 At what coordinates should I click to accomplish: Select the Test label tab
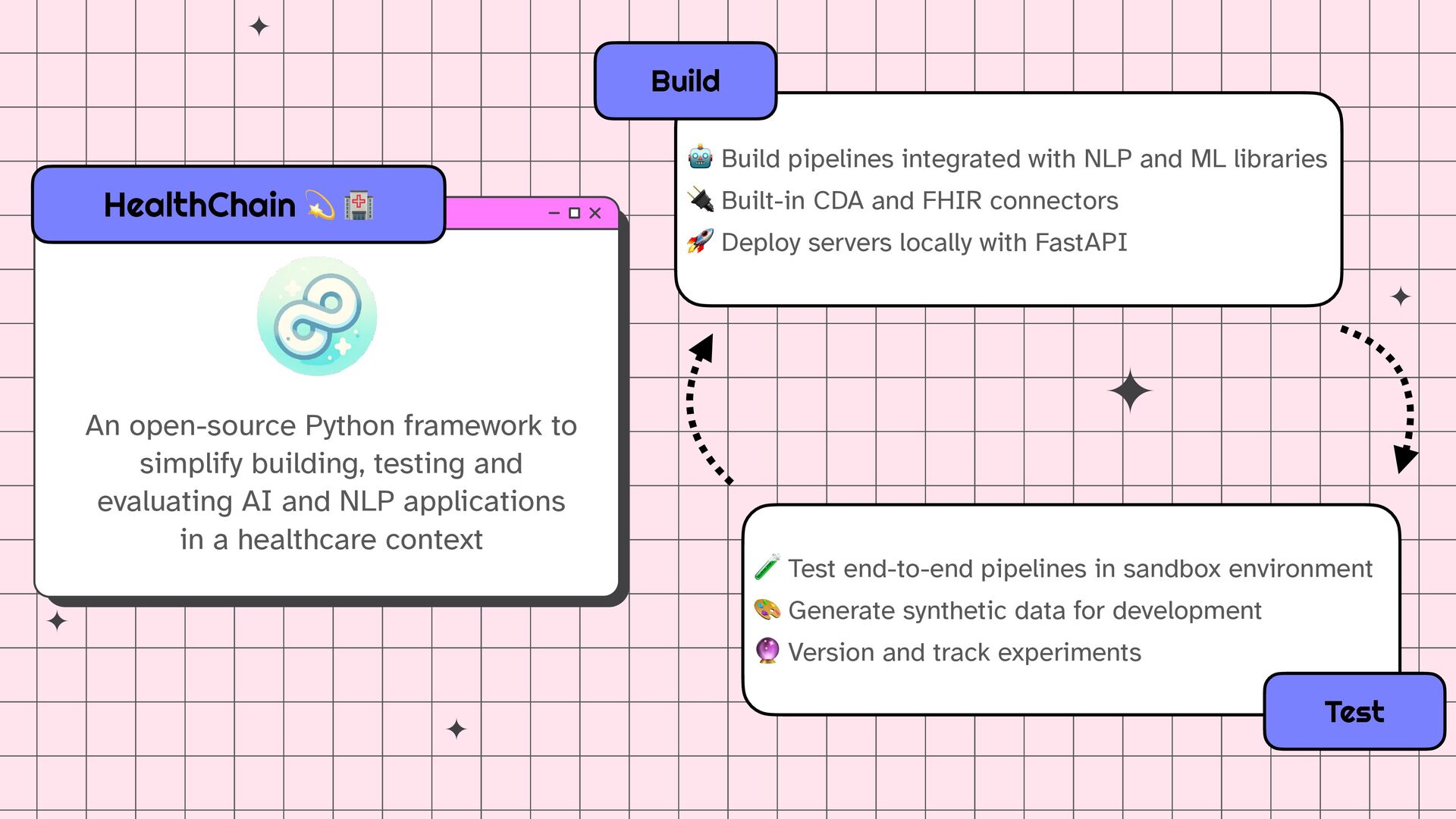(x=1354, y=711)
